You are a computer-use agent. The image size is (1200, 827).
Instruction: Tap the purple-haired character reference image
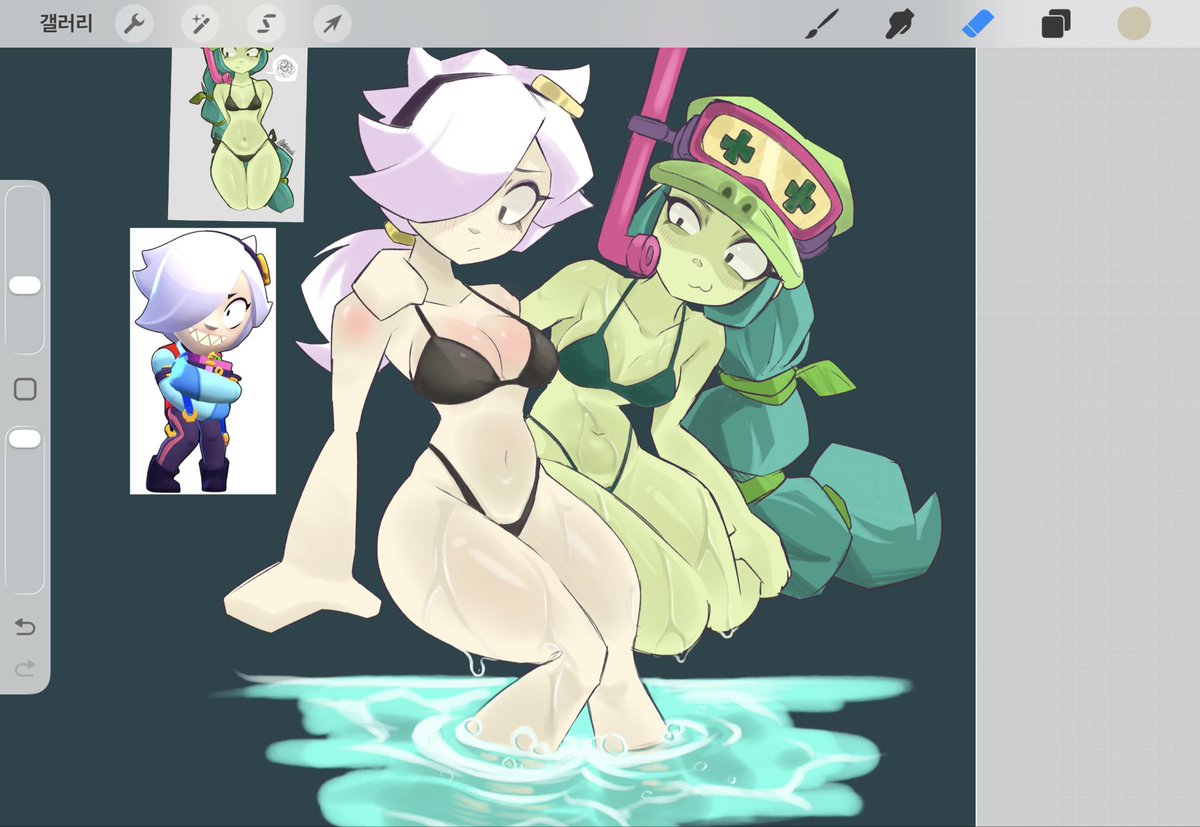(203, 361)
